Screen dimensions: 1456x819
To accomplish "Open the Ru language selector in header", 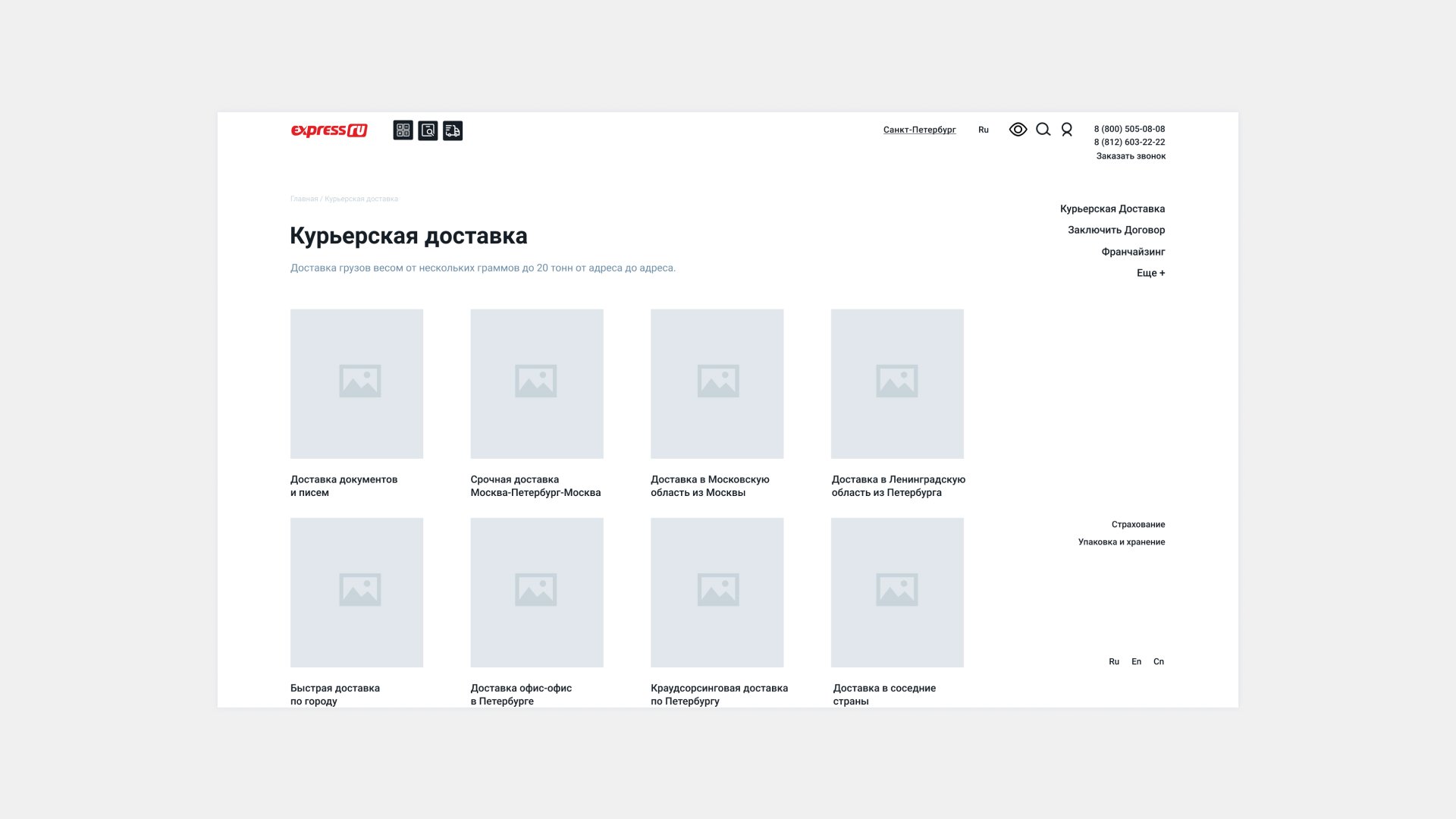I will [x=984, y=130].
